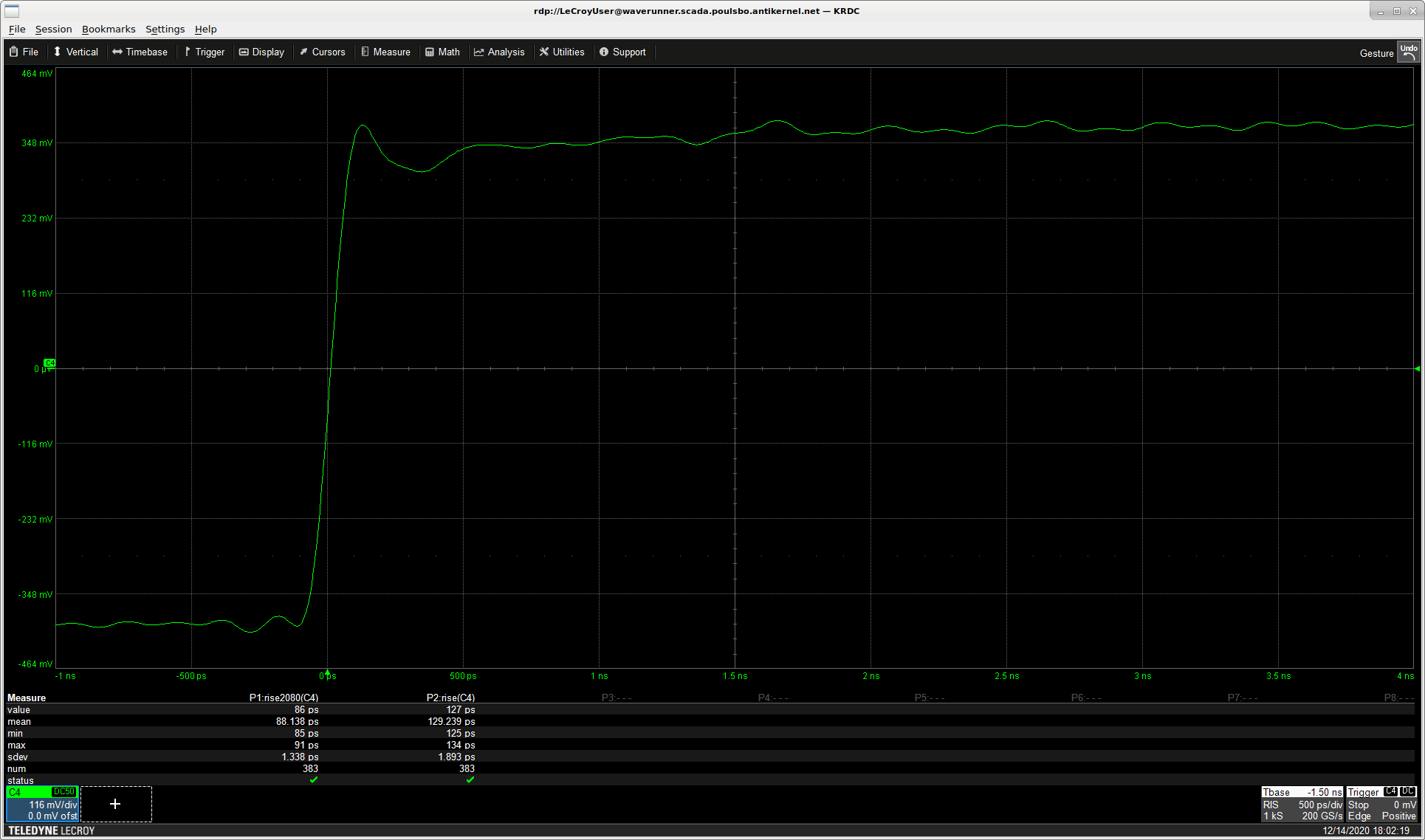Click the KRDC window menu icon
1425x840 pixels.
coord(12,10)
